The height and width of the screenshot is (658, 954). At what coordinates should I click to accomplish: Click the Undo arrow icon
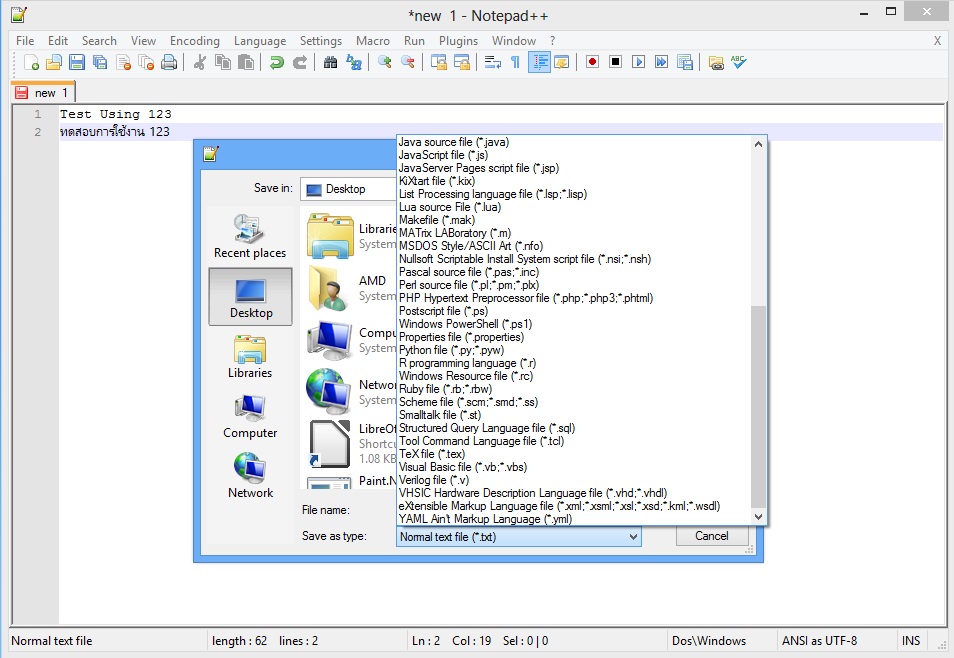277,62
